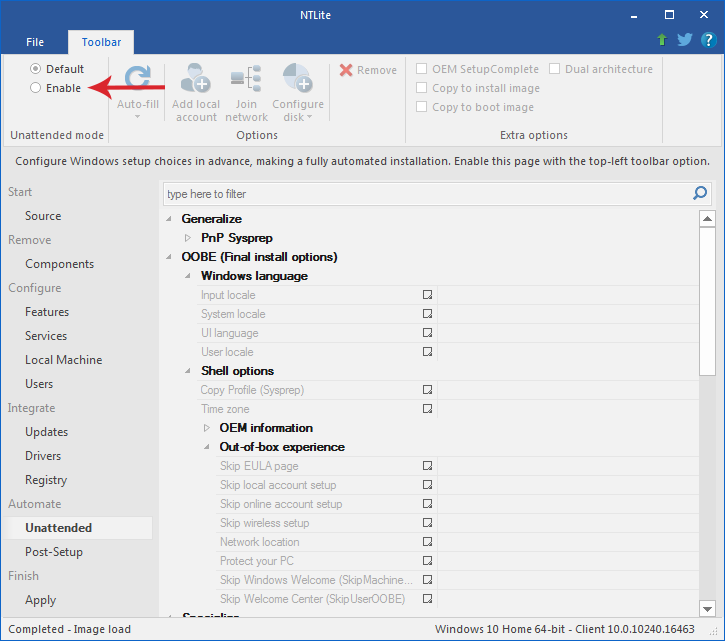Check the Dual architecture checkbox
Viewport: 725px width, 641px height.
pyautogui.click(x=554, y=69)
